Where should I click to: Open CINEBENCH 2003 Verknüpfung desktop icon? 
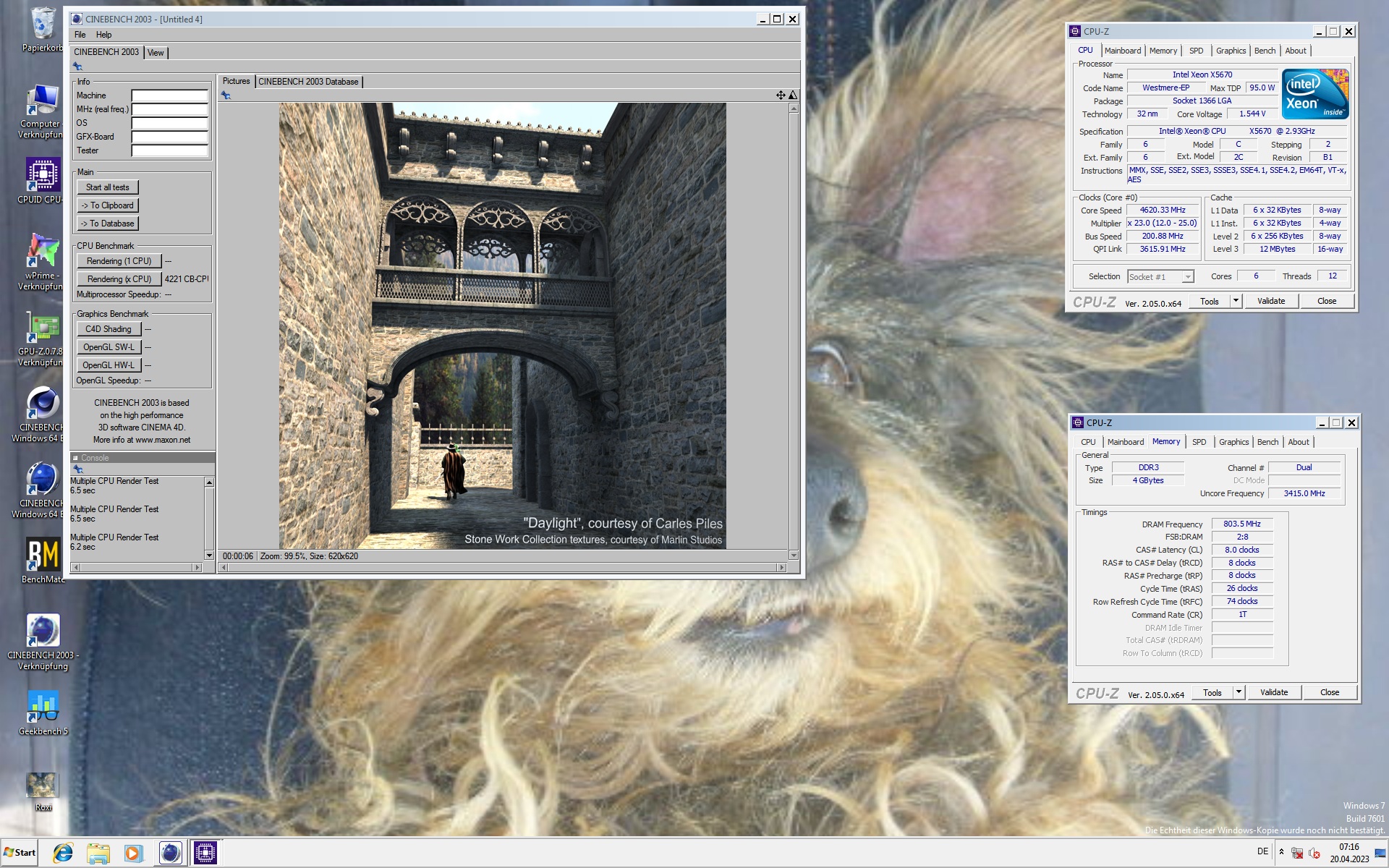pyautogui.click(x=43, y=642)
